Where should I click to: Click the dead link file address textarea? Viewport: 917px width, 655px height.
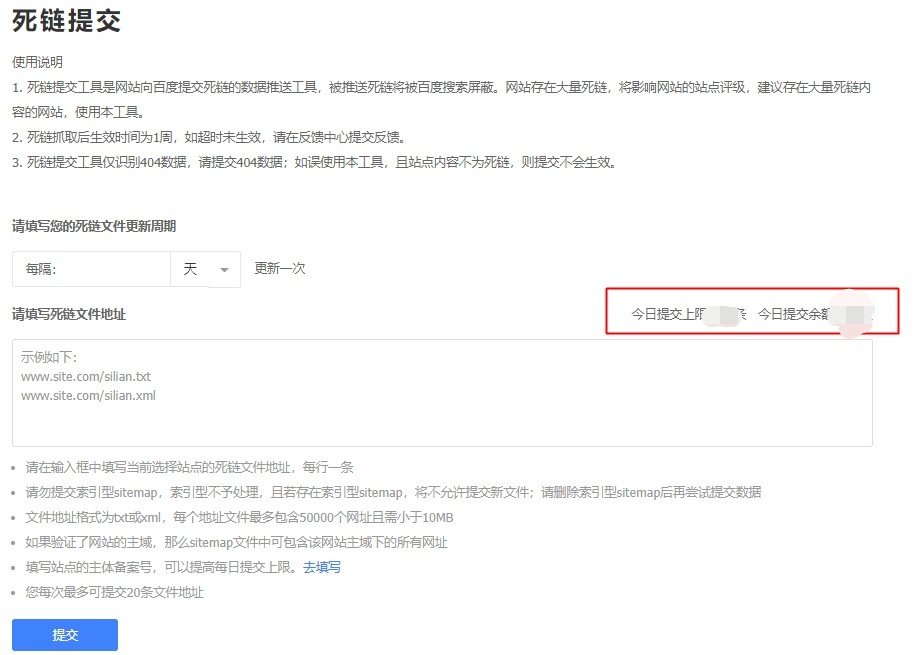(441, 392)
